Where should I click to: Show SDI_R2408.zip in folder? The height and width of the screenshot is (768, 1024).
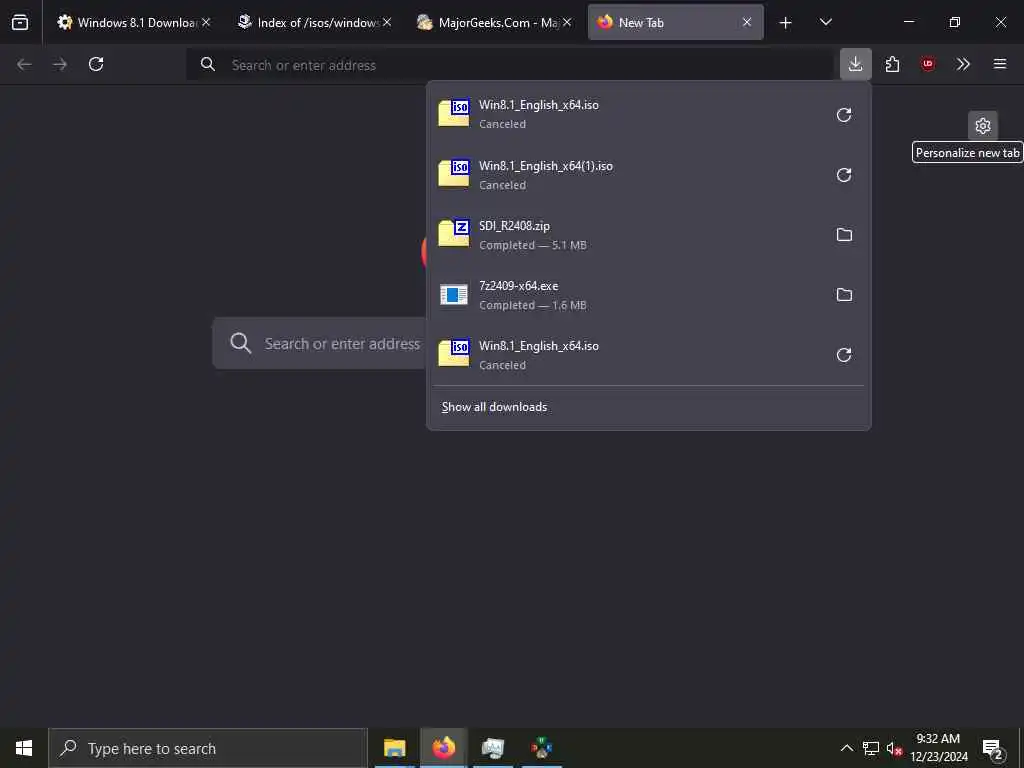pos(844,235)
